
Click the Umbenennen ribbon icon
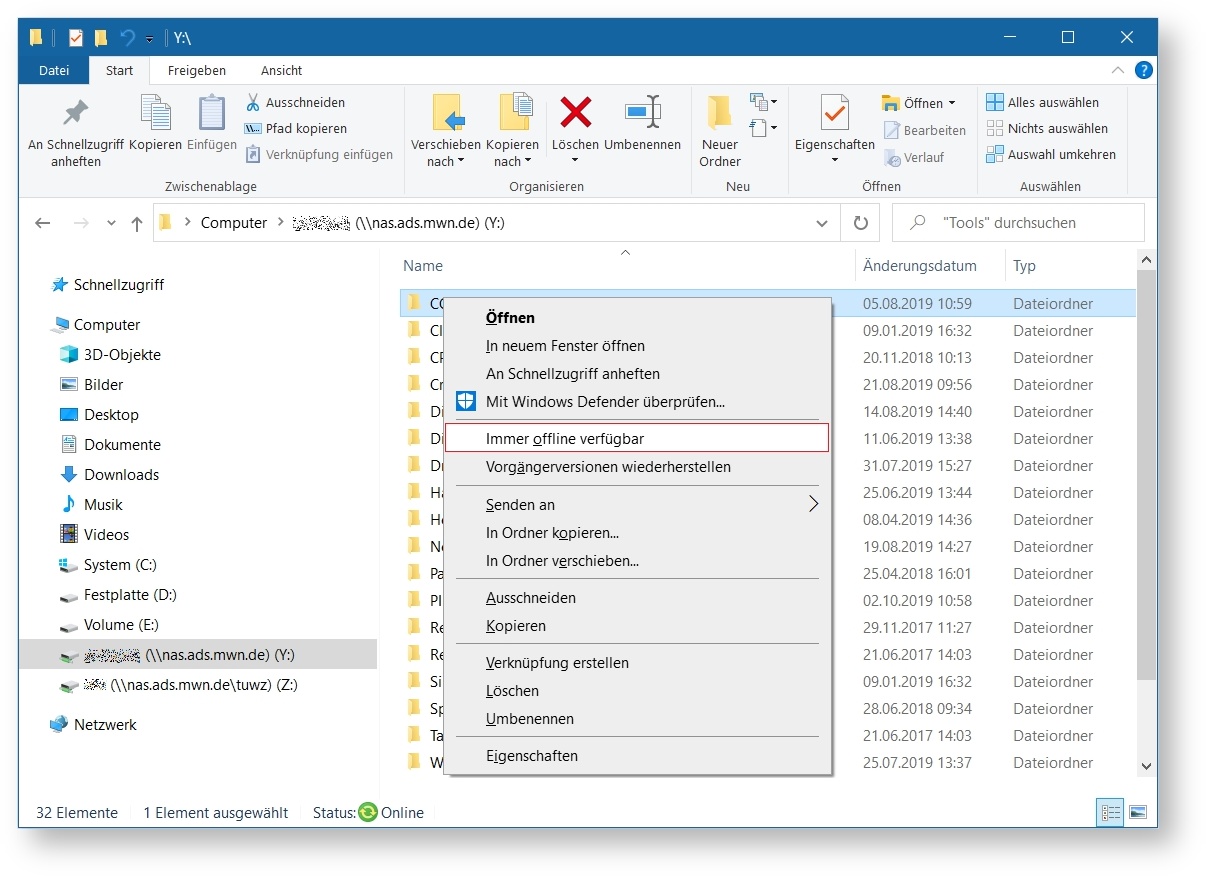[x=642, y=113]
